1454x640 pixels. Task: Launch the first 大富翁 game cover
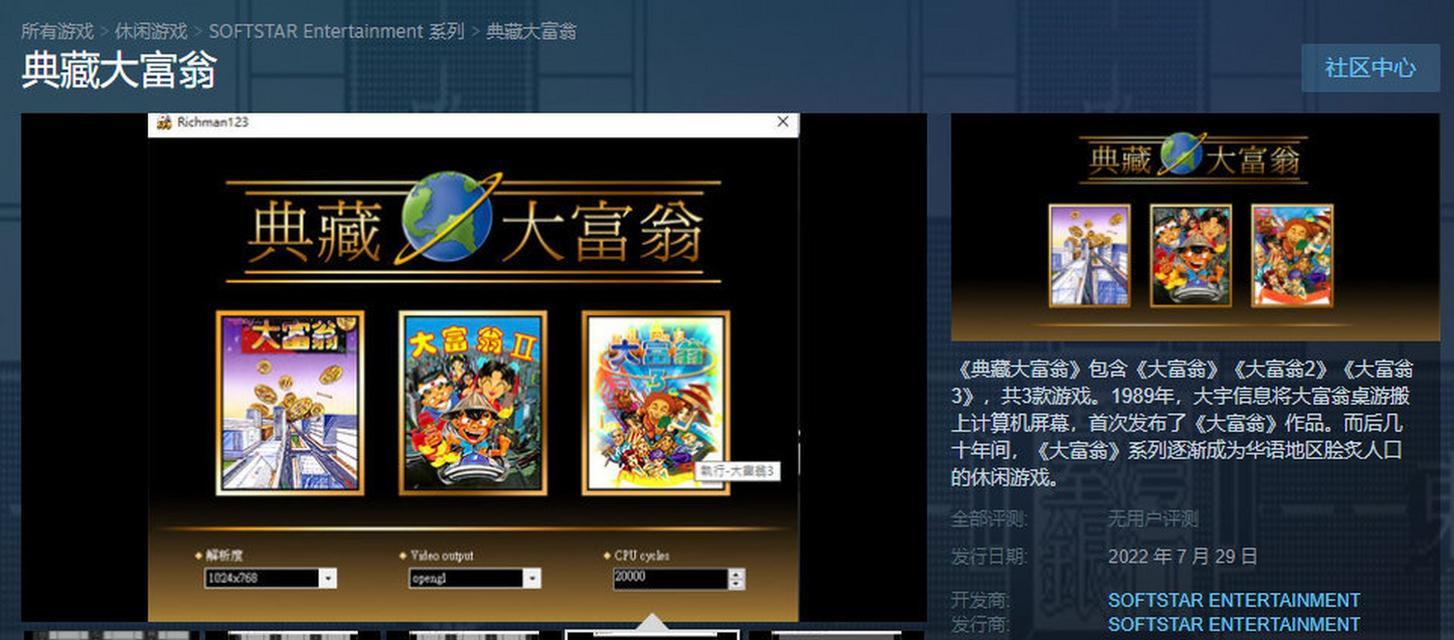pos(290,403)
